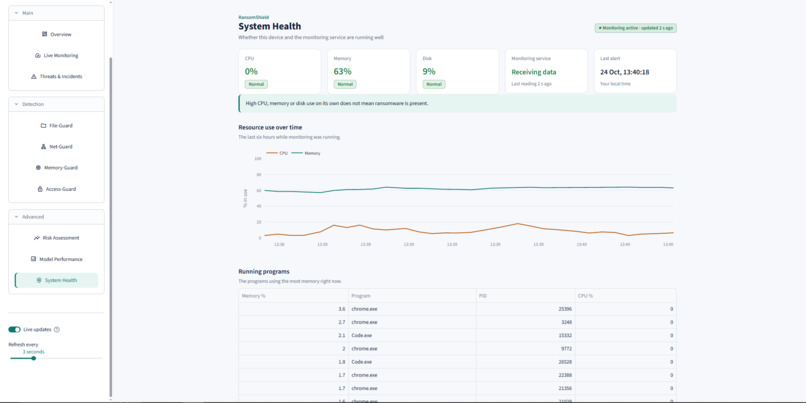The width and height of the screenshot is (806, 403).
Task: Click the Net-Guard network icon
Action: click(43, 147)
